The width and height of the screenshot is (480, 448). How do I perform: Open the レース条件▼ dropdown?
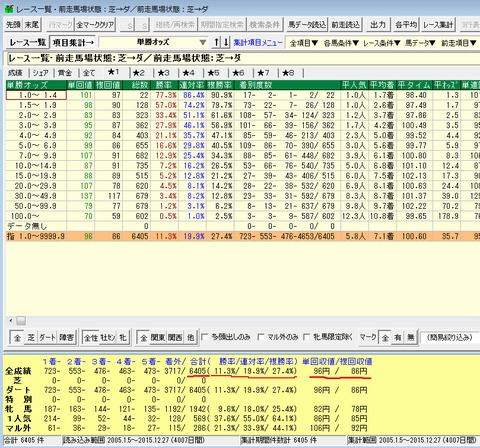[382, 43]
